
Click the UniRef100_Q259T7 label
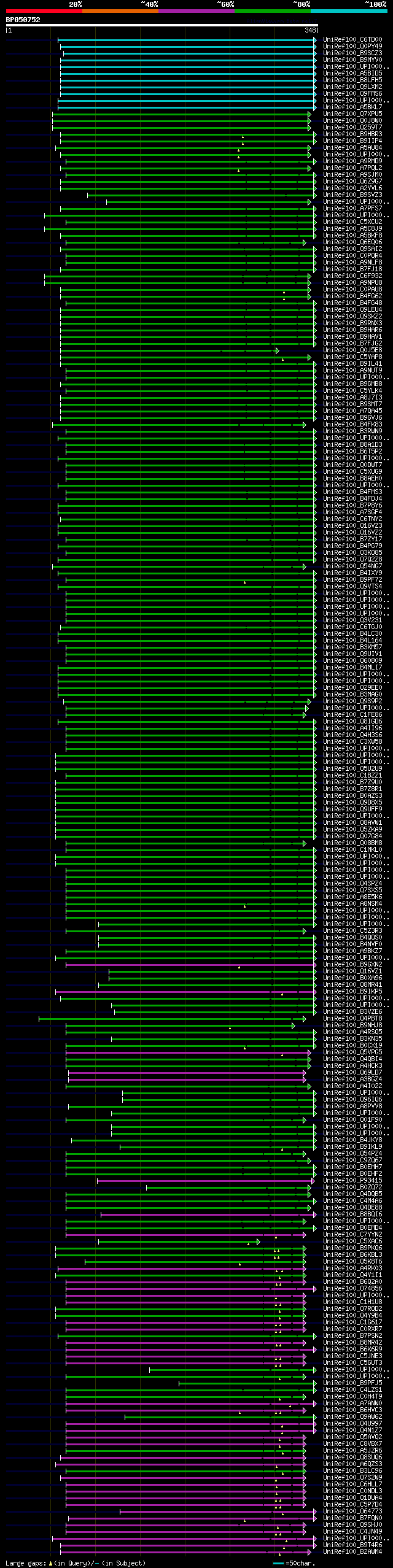[x=352, y=128]
